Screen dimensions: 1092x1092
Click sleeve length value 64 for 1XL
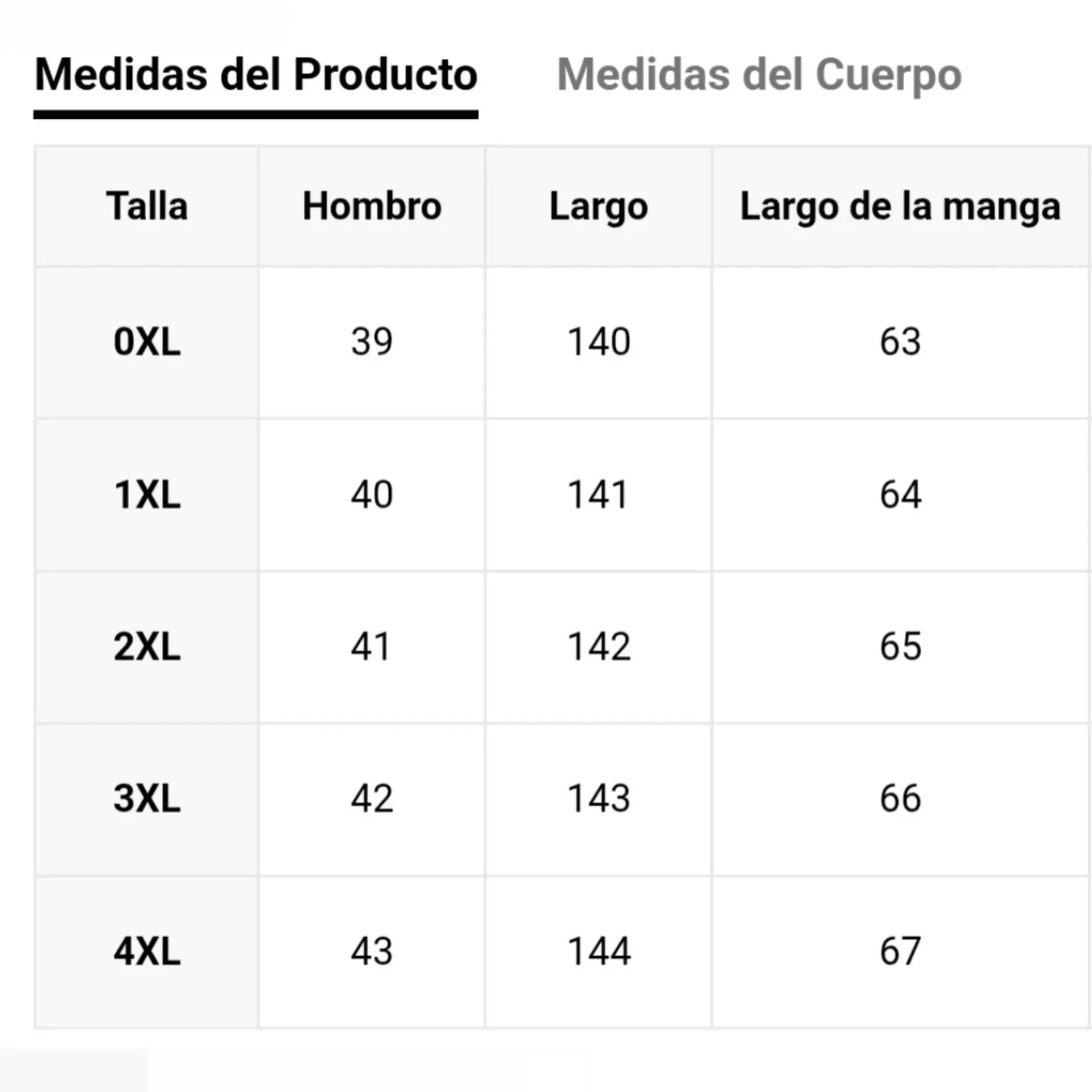point(900,494)
